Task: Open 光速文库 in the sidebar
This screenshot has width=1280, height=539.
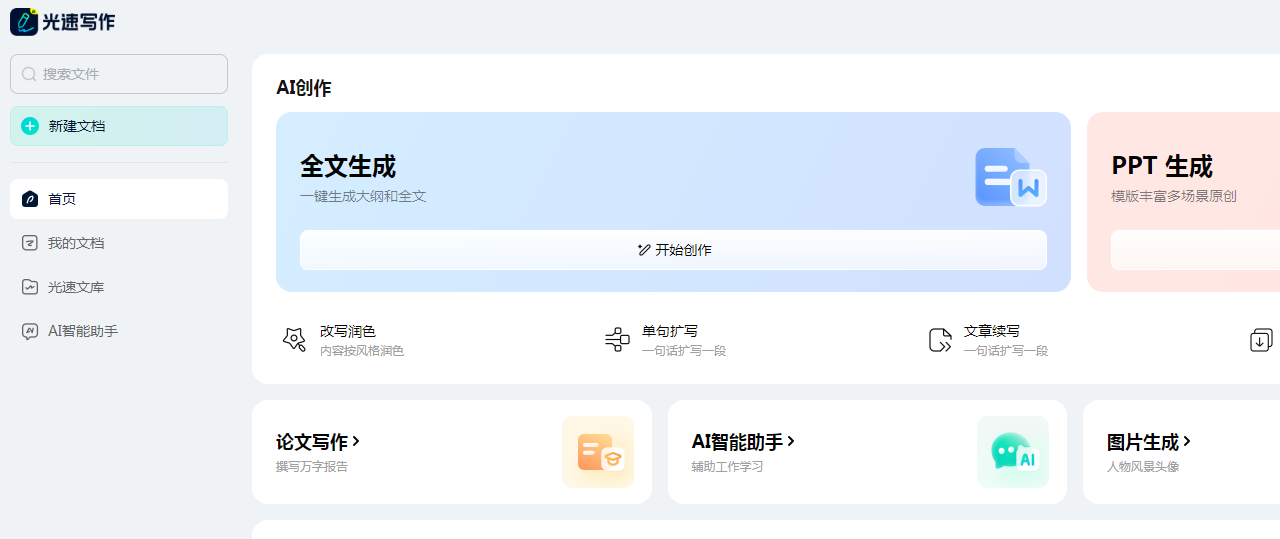Action: 119,287
